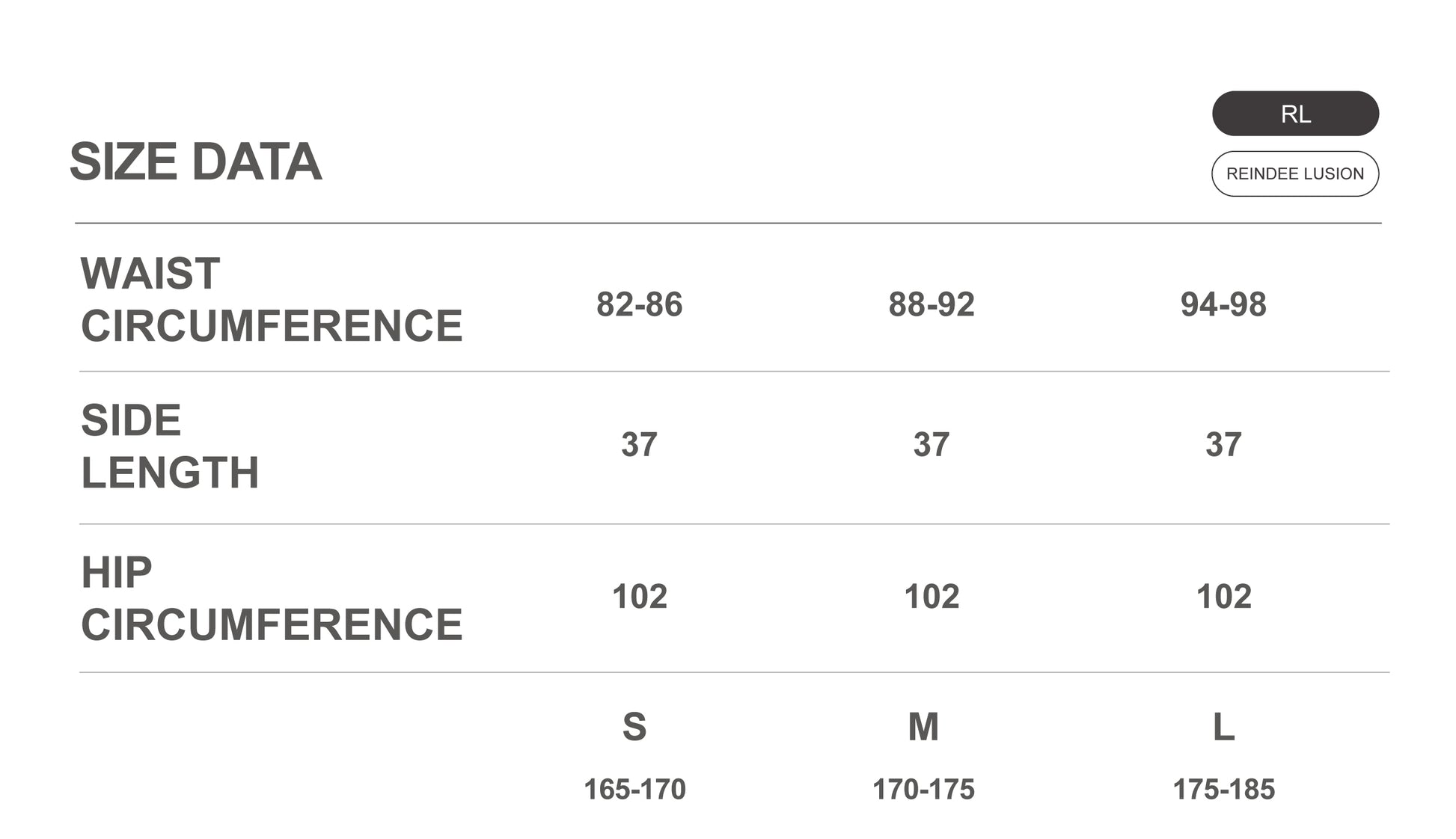Click the 88-92 waist value

pyautogui.click(x=931, y=304)
